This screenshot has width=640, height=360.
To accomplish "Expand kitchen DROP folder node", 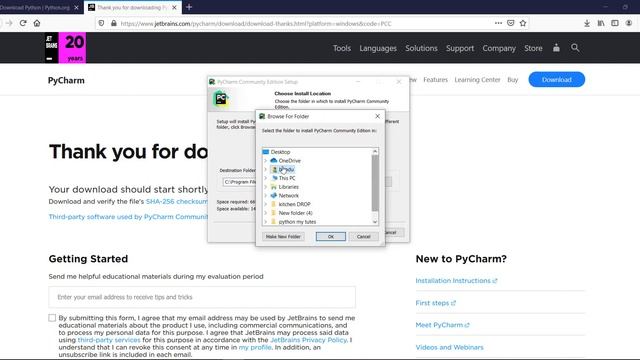I will tap(266, 204).
